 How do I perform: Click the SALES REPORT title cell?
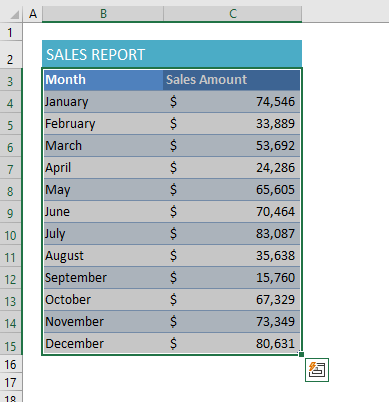[x=172, y=54]
